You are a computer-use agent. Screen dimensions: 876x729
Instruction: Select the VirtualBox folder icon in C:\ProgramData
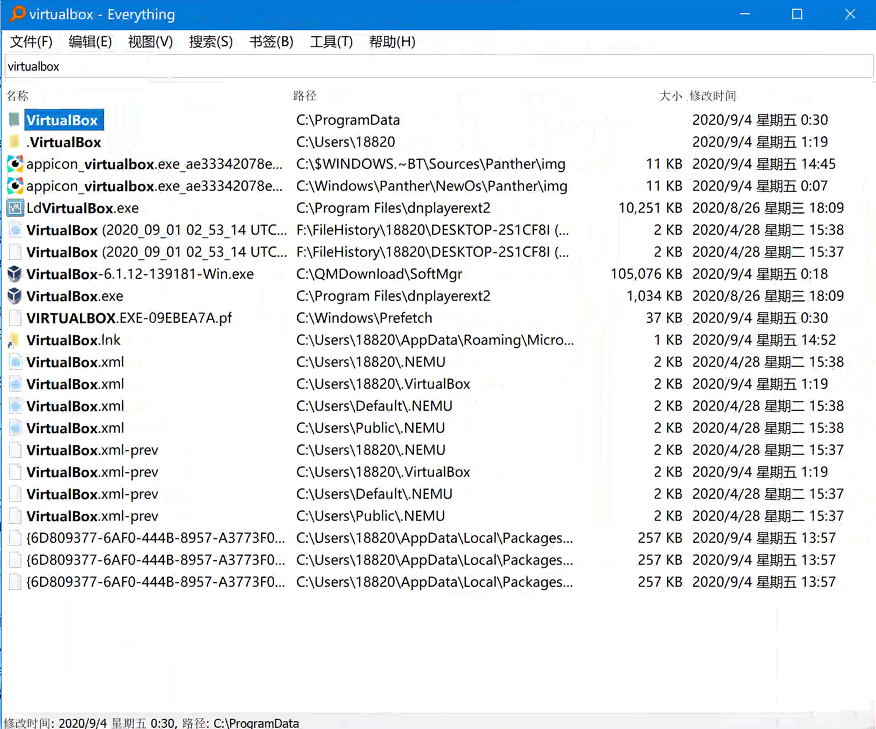point(15,120)
